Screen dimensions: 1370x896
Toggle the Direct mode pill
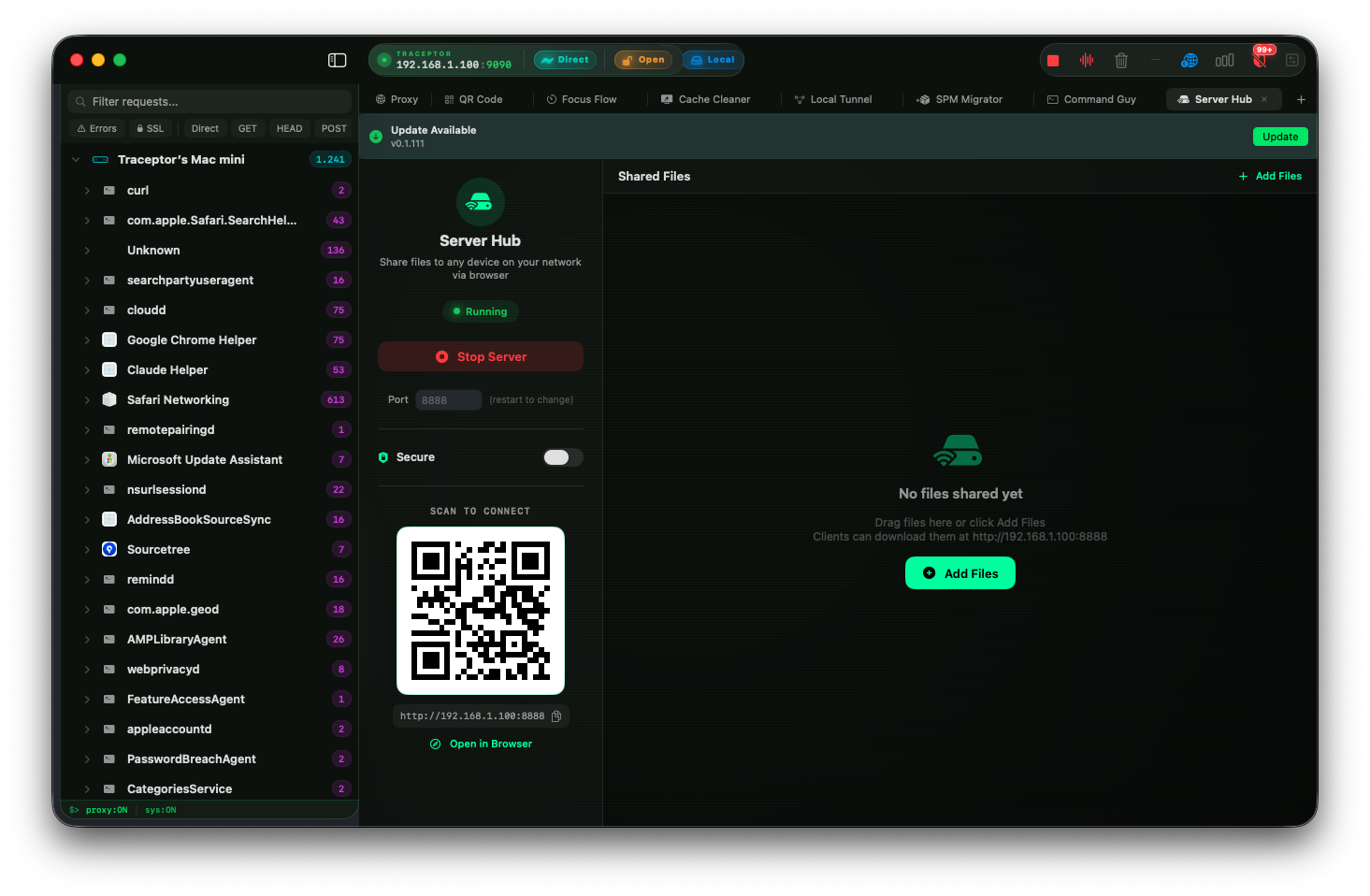(x=565, y=60)
